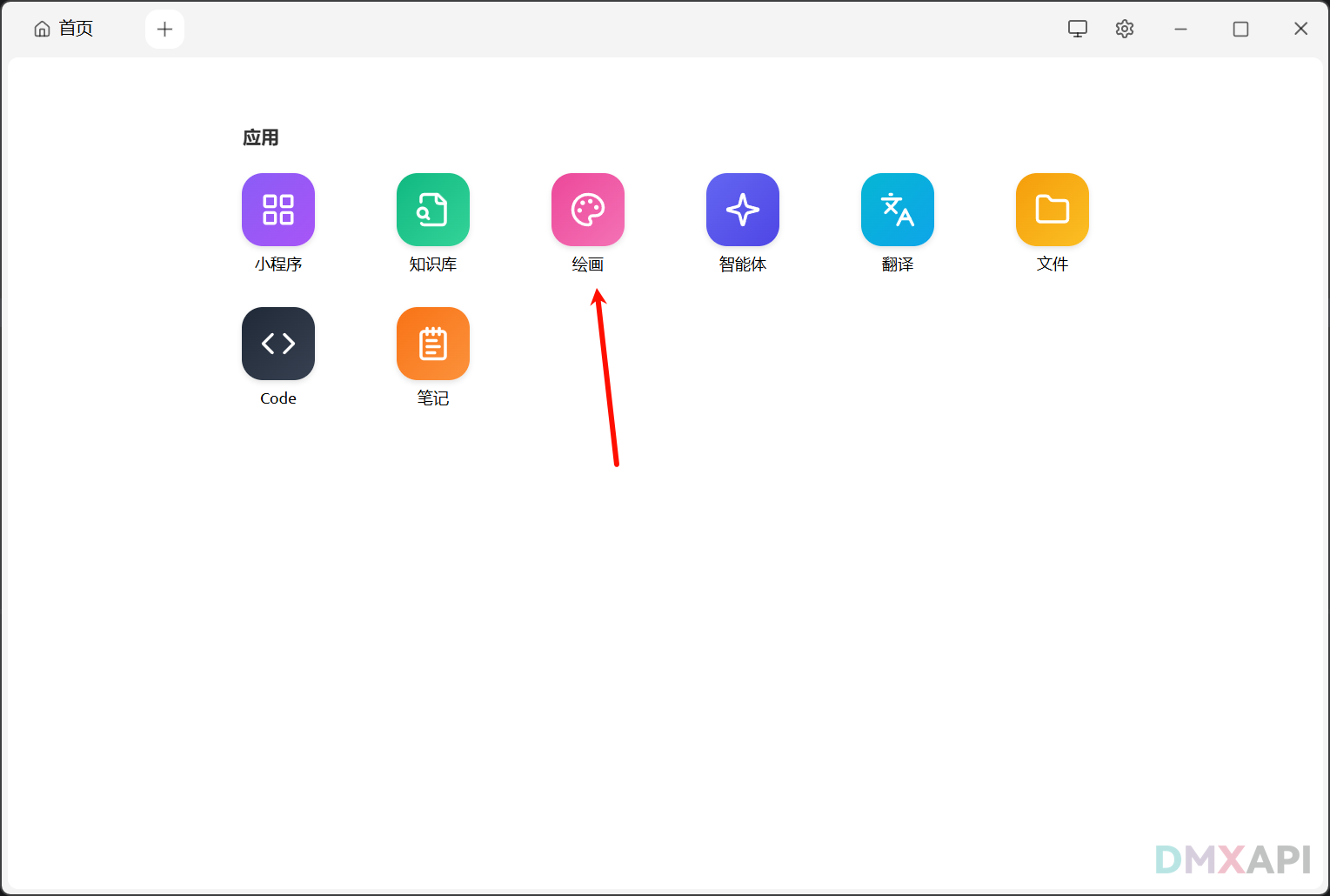This screenshot has width=1330, height=896.
Task: Launch the pink 绘画 painting palette icon
Action: coord(588,210)
